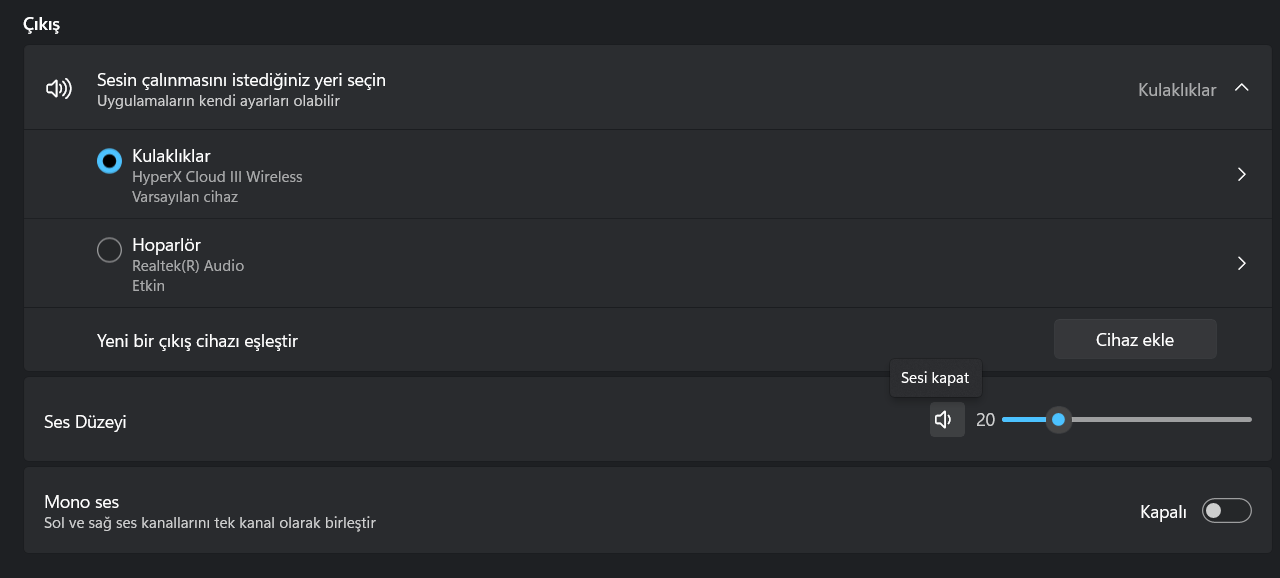This screenshot has height=578, width=1280.
Task: Collapse the output device list chevron
Action: coord(1241,88)
